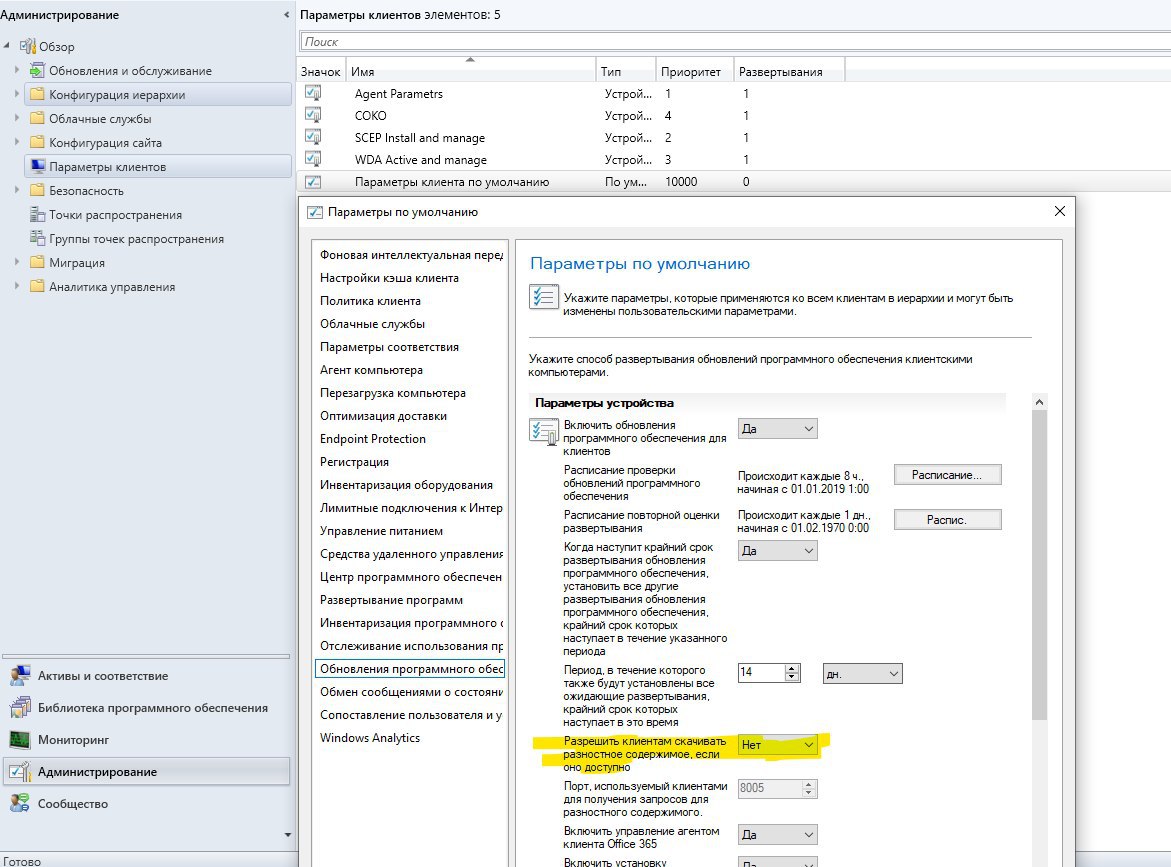Viewport: 1171px width, 867px height.
Task: Select Точки распространения tree item
Action: (x=115, y=214)
